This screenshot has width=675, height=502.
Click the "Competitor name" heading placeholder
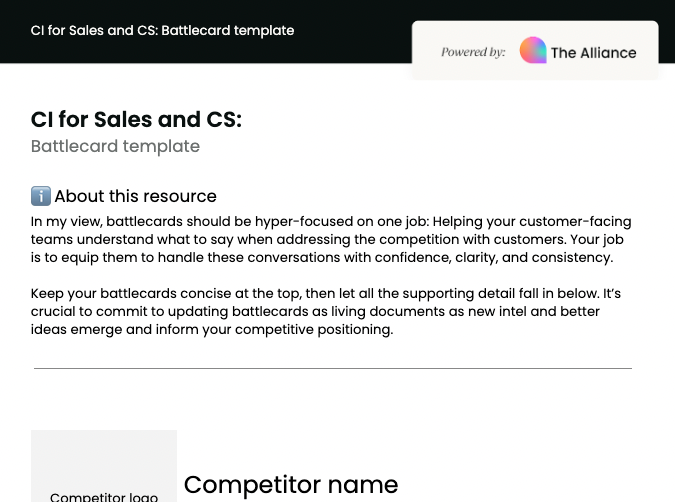pyautogui.click(x=291, y=485)
